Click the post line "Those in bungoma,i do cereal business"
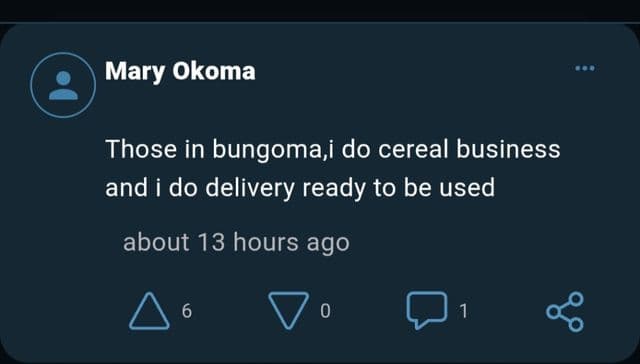The height and width of the screenshot is (364, 640). pyautogui.click(x=333, y=149)
